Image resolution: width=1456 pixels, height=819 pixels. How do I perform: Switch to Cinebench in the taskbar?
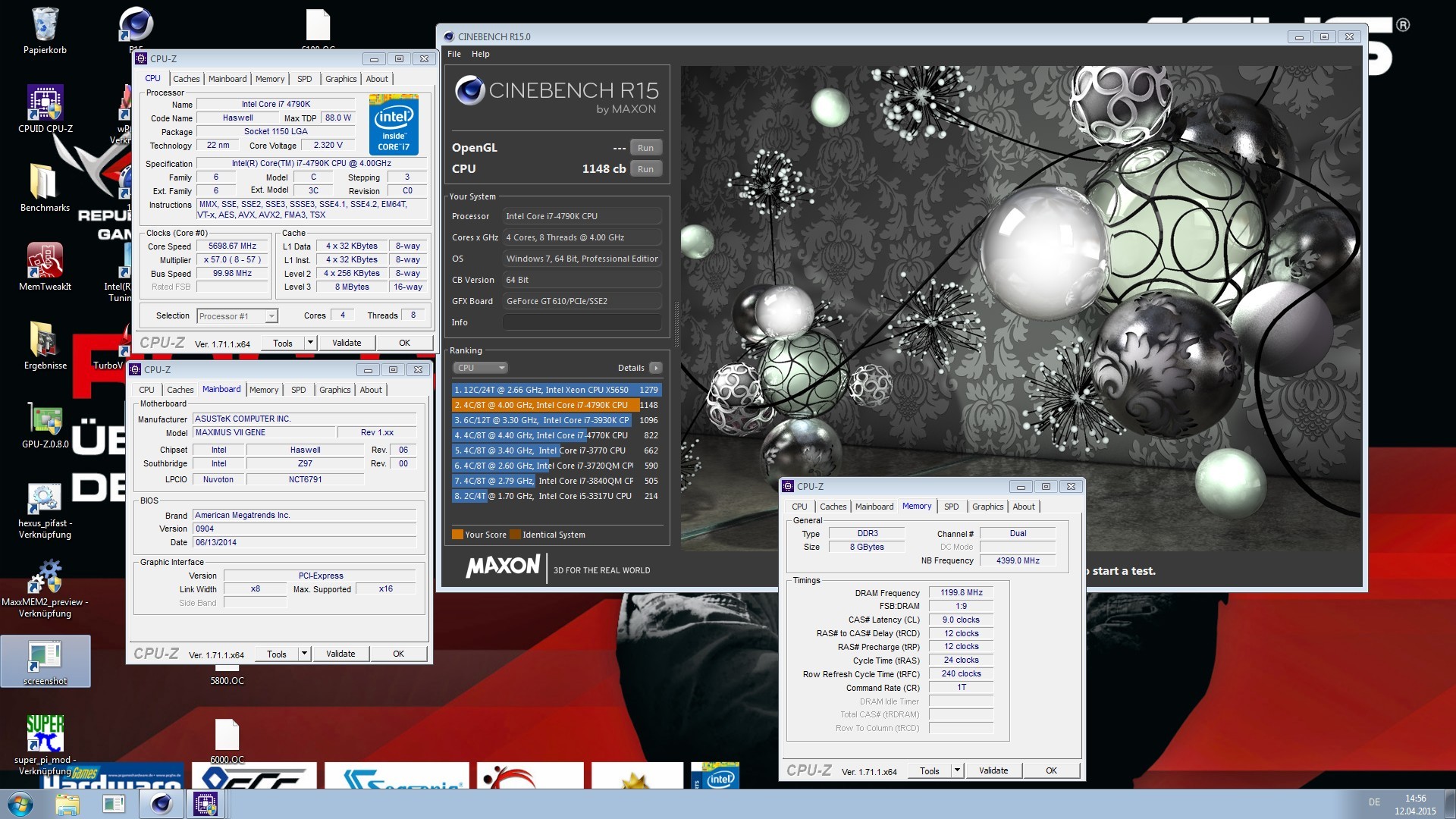[x=161, y=804]
